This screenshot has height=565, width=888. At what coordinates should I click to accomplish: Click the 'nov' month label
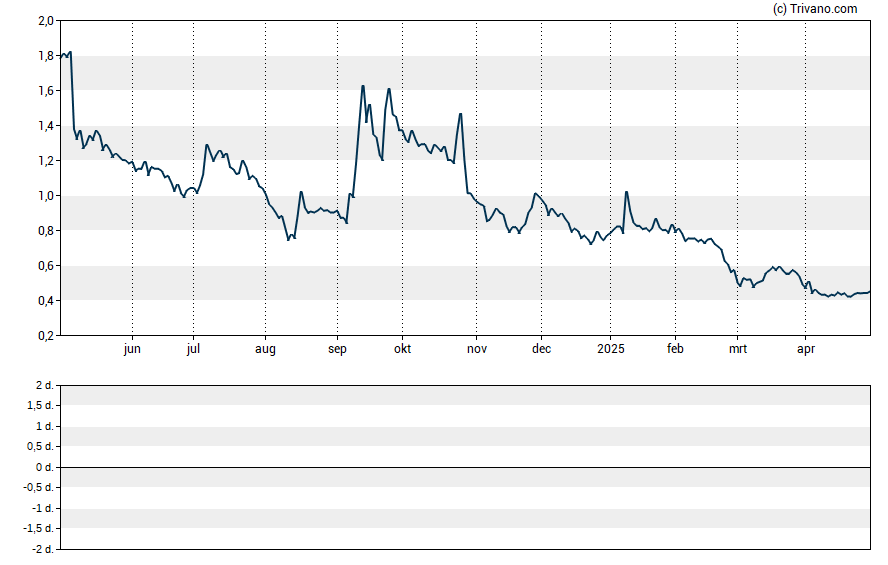(x=477, y=349)
